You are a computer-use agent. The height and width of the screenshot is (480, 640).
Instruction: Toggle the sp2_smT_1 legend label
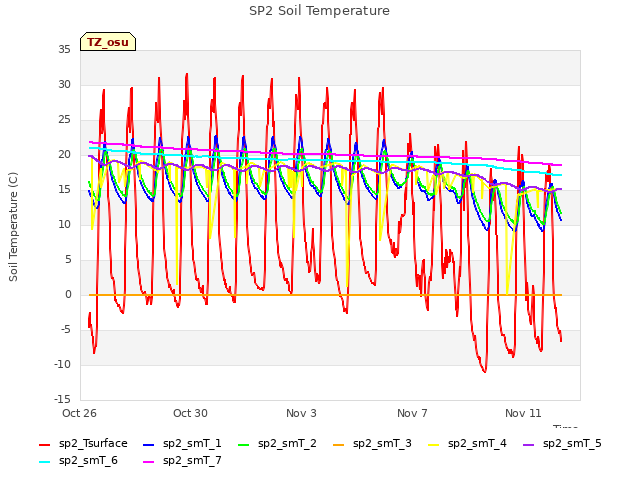click(x=192, y=444)
